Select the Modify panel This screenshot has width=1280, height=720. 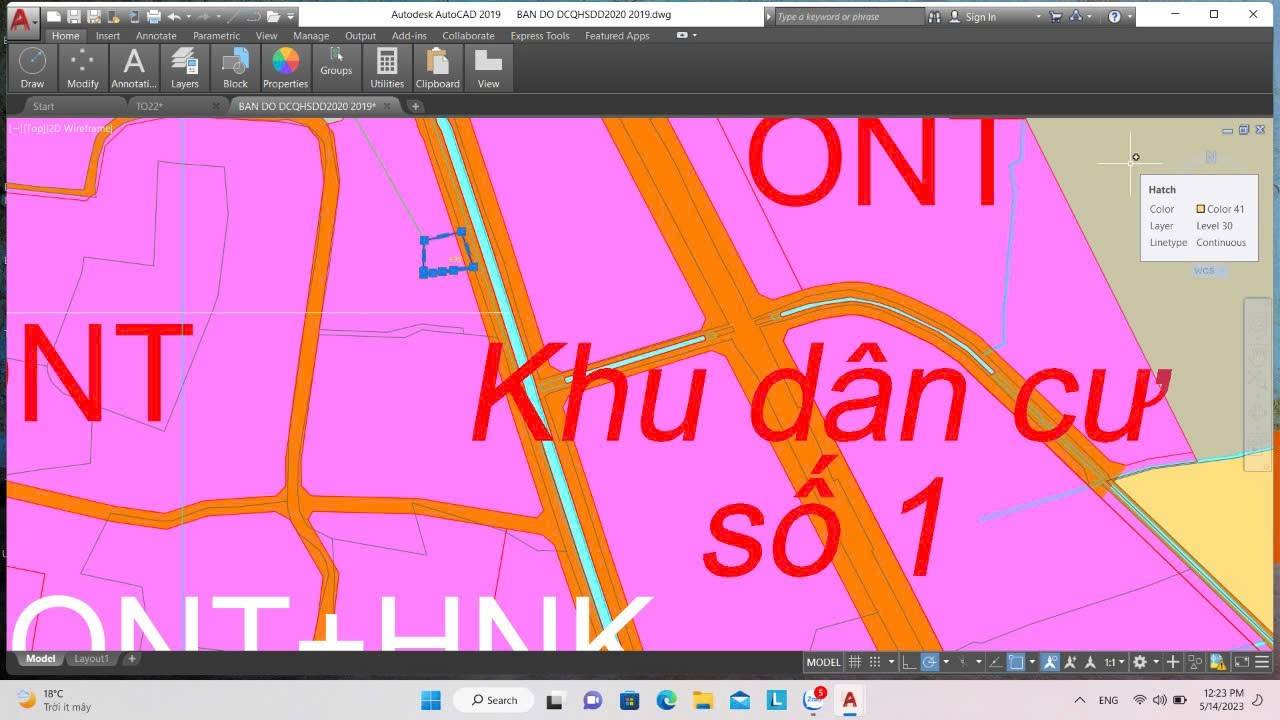82,68
